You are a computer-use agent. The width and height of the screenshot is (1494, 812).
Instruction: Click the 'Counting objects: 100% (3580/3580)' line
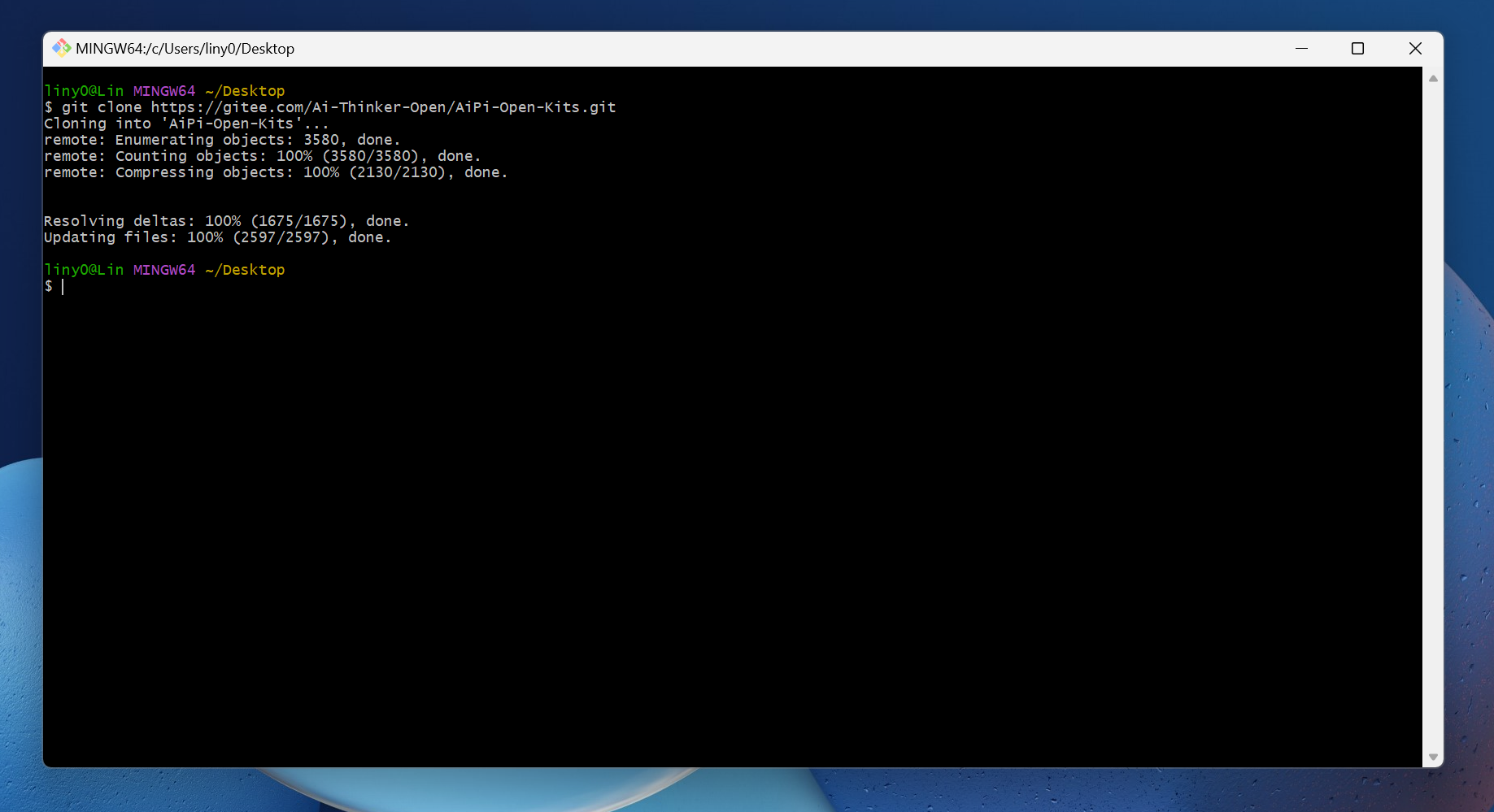(263, 156)
